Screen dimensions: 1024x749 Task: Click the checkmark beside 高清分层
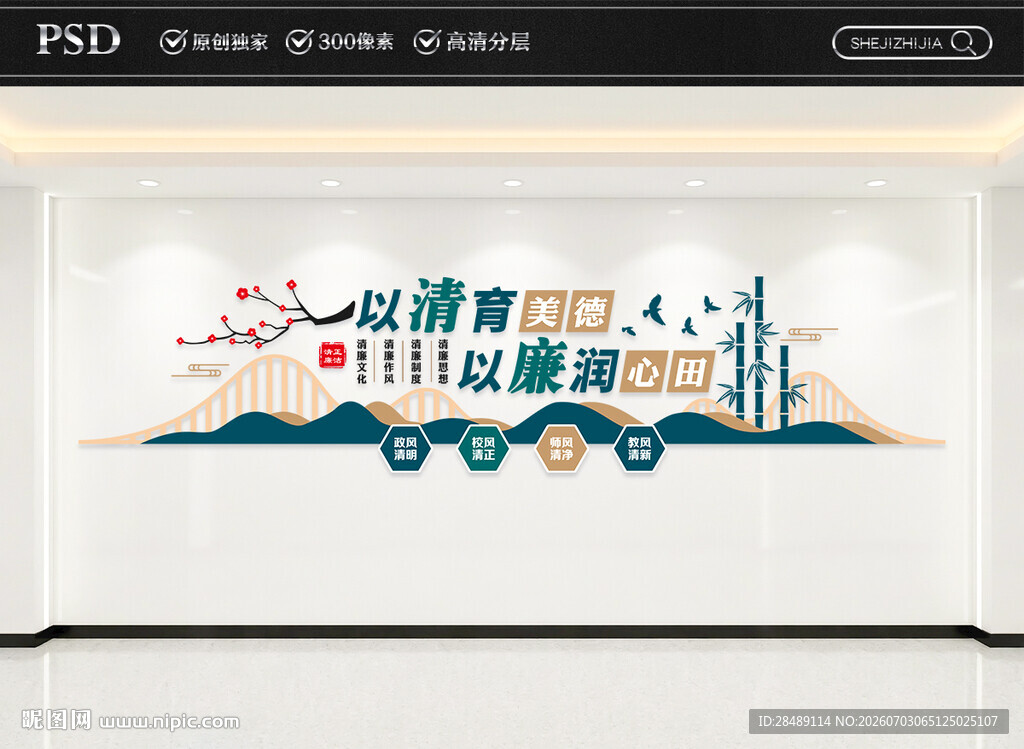(426, 42)
